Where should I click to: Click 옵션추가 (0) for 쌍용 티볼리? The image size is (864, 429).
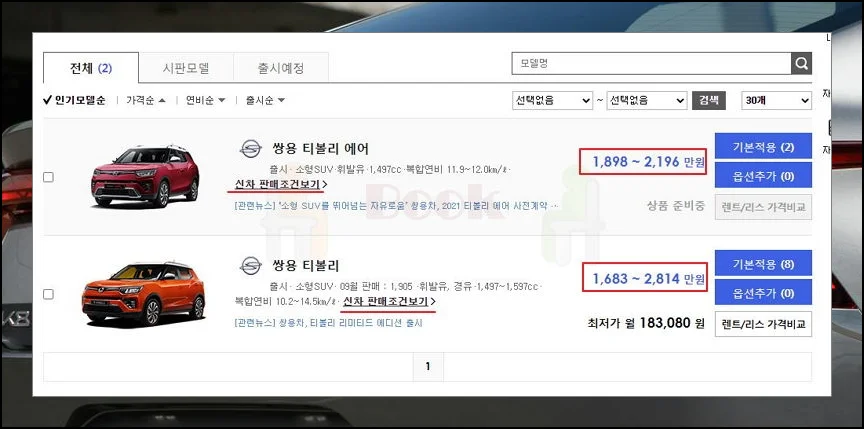coord(763,292)
